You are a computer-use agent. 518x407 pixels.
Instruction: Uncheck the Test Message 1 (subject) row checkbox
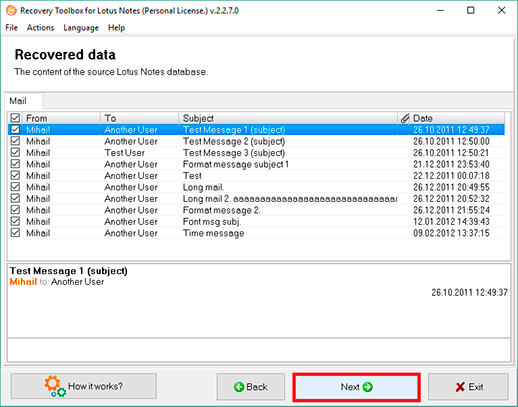pyautogui.click(x=15, y=129)
